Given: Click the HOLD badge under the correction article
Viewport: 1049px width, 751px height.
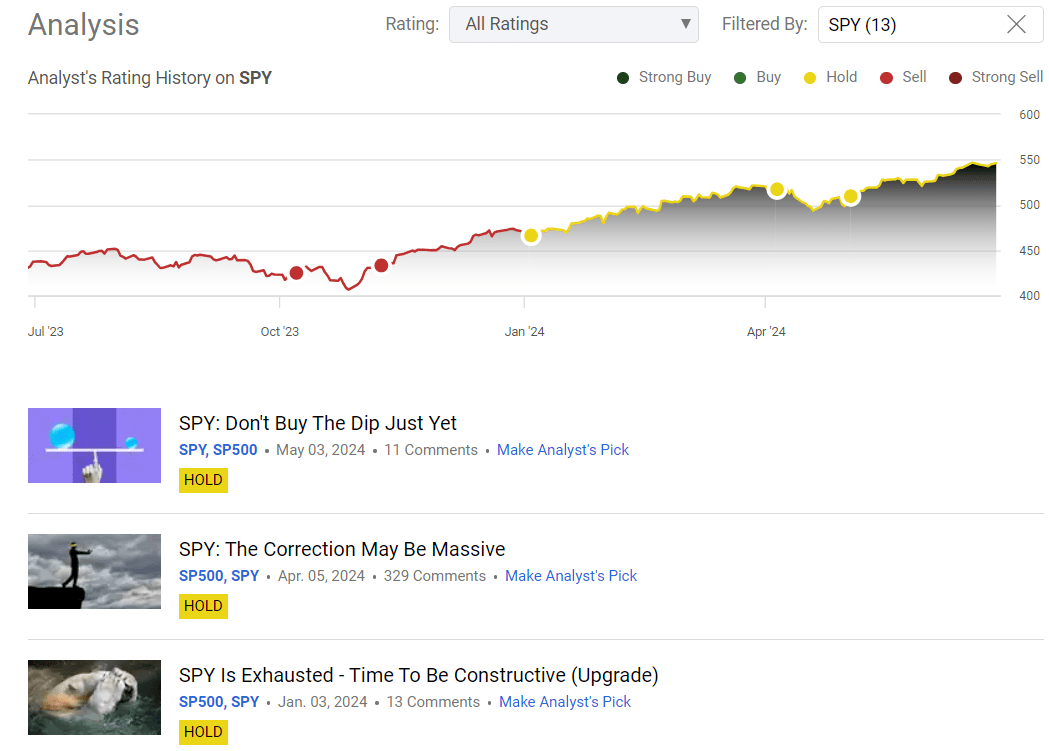Looking at the screenshot, I should coord(203,606).
